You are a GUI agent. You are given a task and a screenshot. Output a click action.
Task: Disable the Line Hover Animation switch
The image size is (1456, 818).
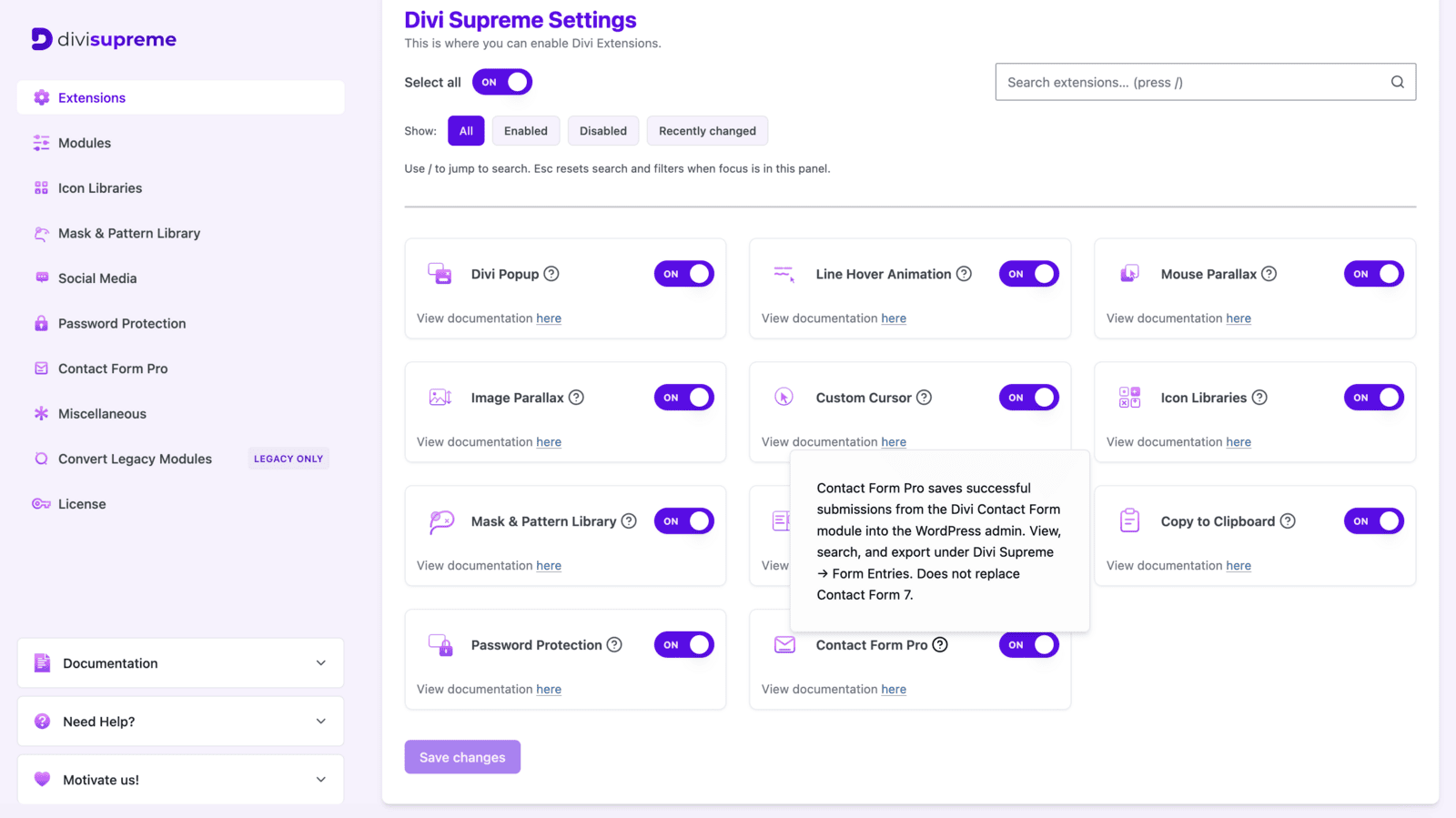(1029, 274)
